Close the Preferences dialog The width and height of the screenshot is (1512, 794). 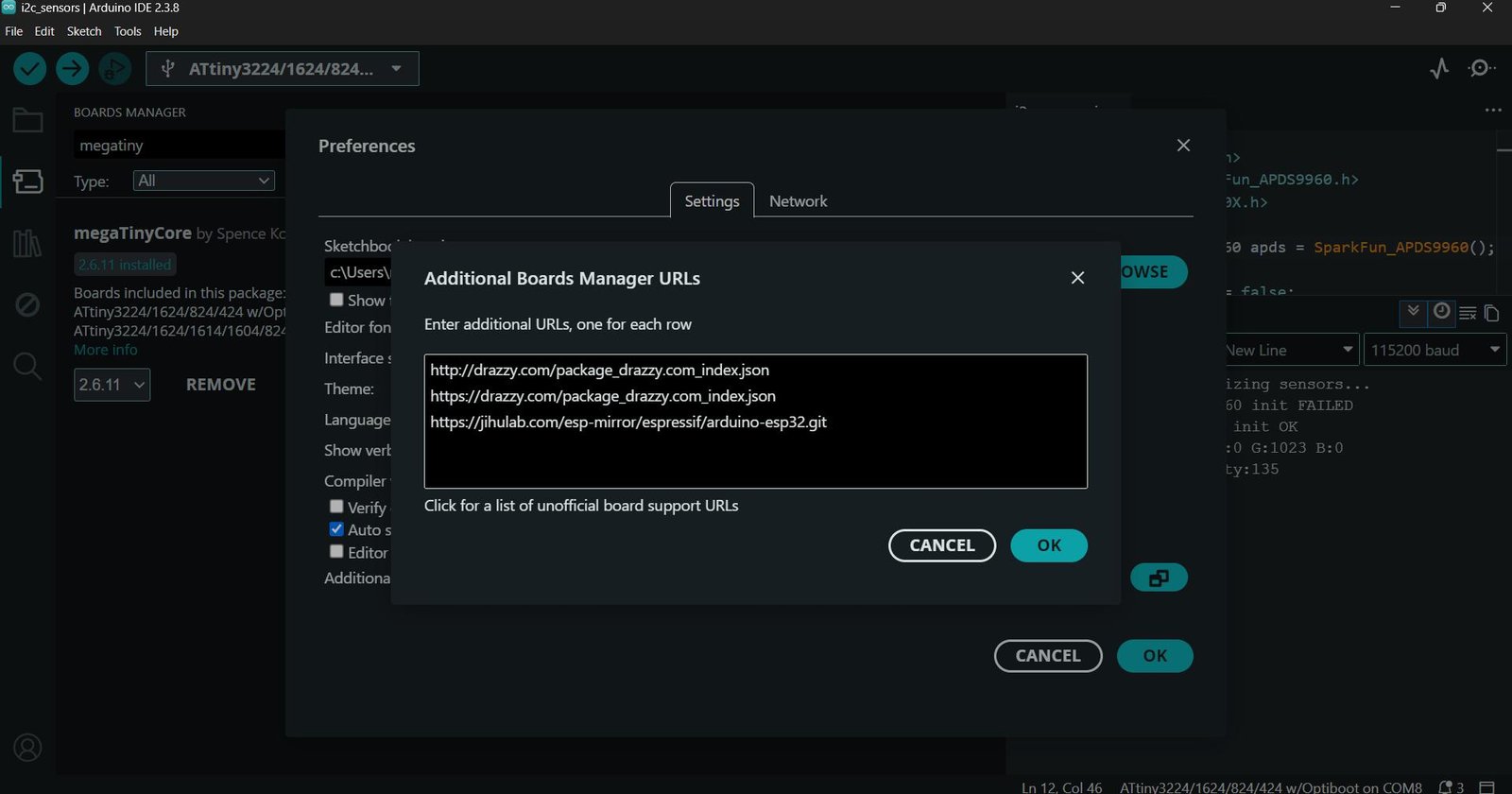(x=1183, y=146)
